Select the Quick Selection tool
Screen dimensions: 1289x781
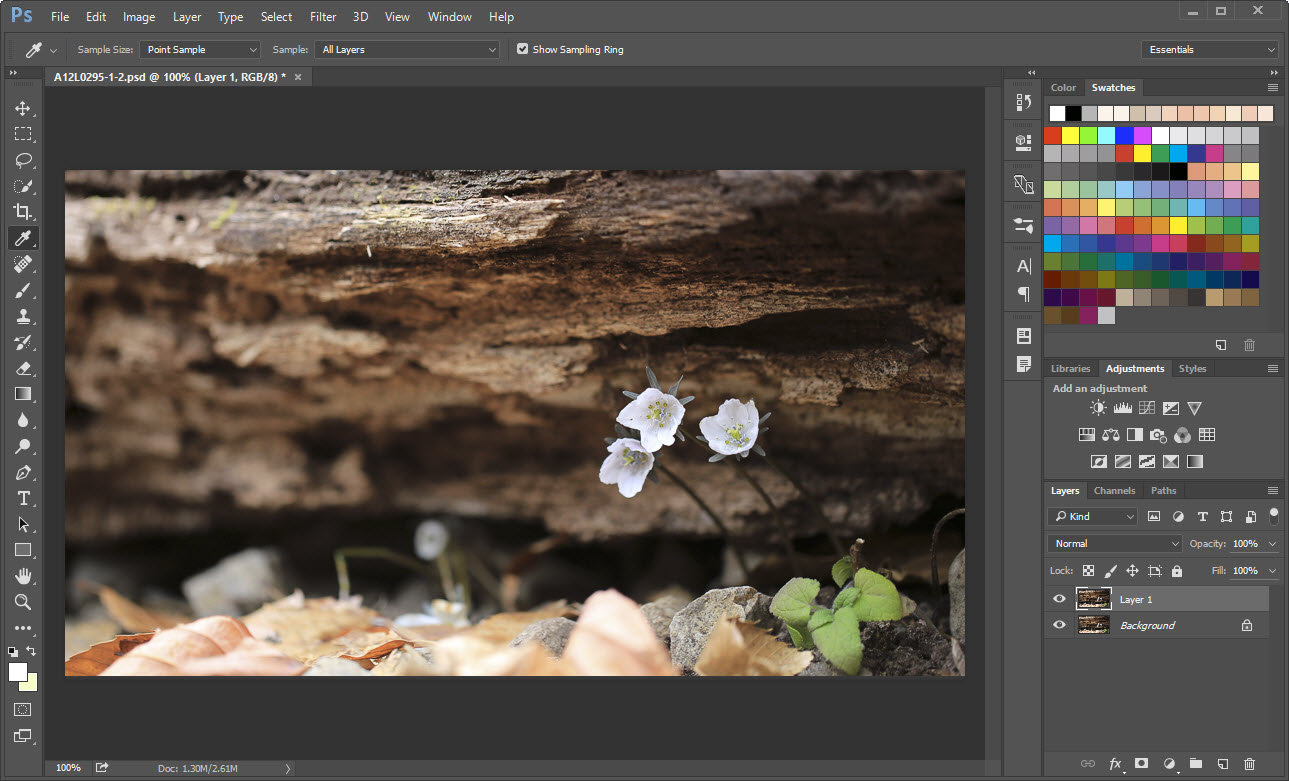point(22,186)
